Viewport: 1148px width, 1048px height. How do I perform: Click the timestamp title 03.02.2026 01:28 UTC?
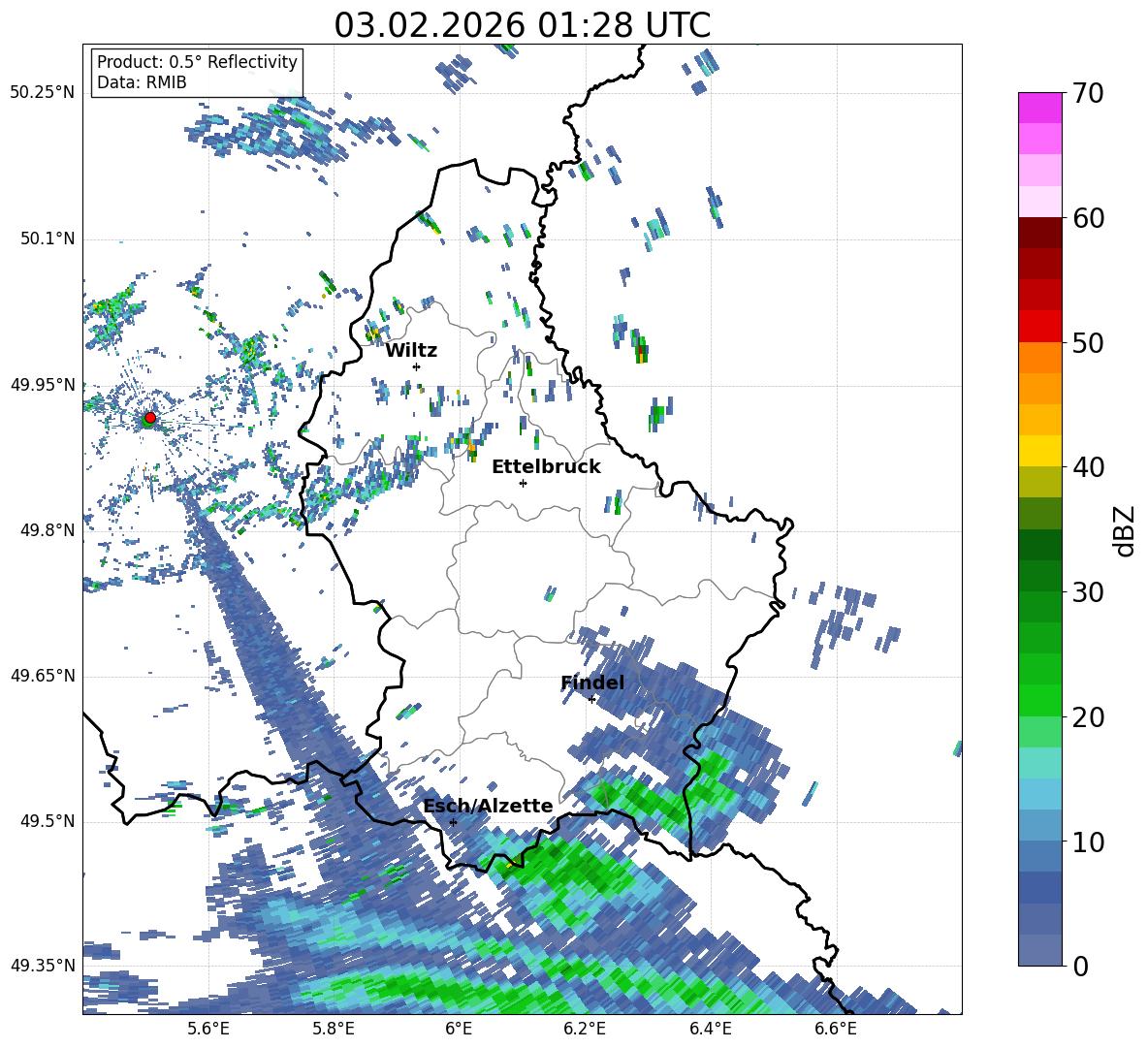523,25
